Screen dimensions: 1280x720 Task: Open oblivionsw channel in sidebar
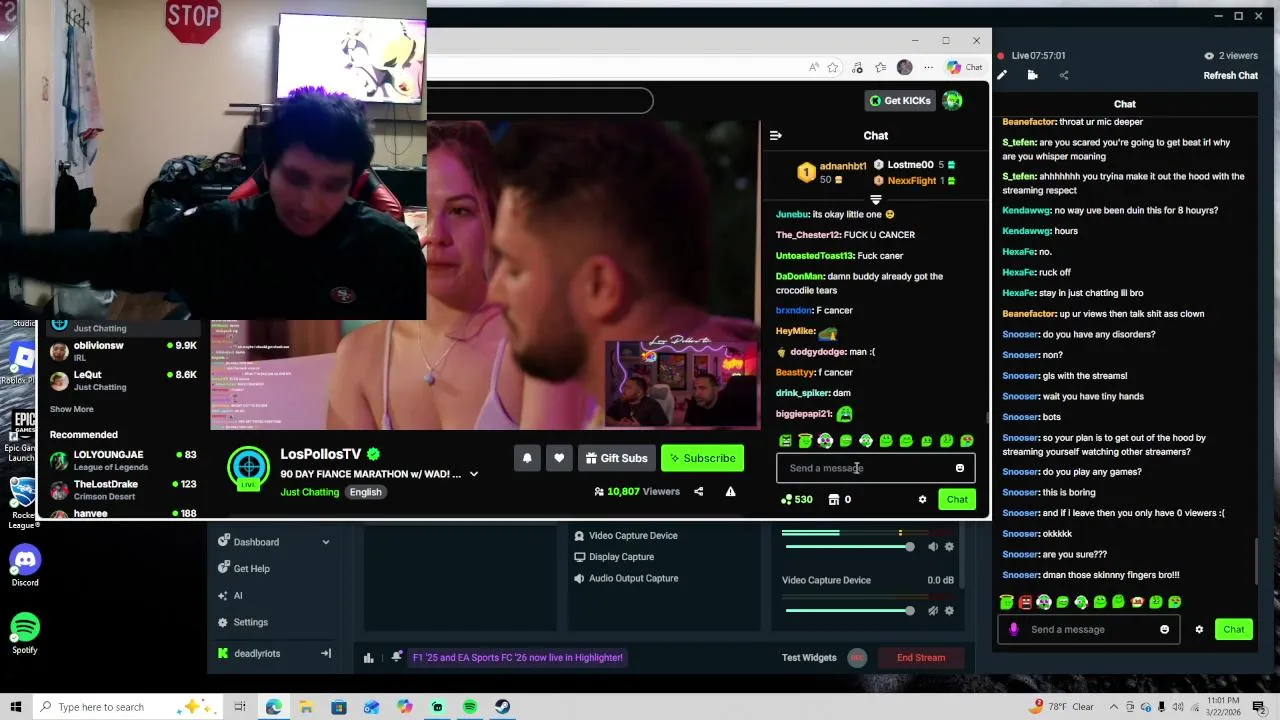coord(124,351)
